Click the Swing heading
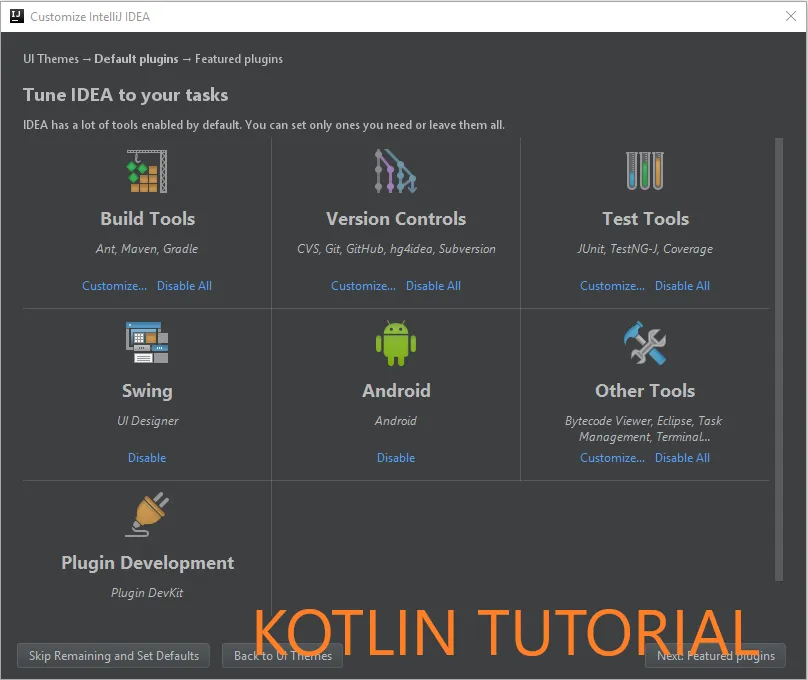The height and width of the screenshot is (680, 808). (147, 390)
